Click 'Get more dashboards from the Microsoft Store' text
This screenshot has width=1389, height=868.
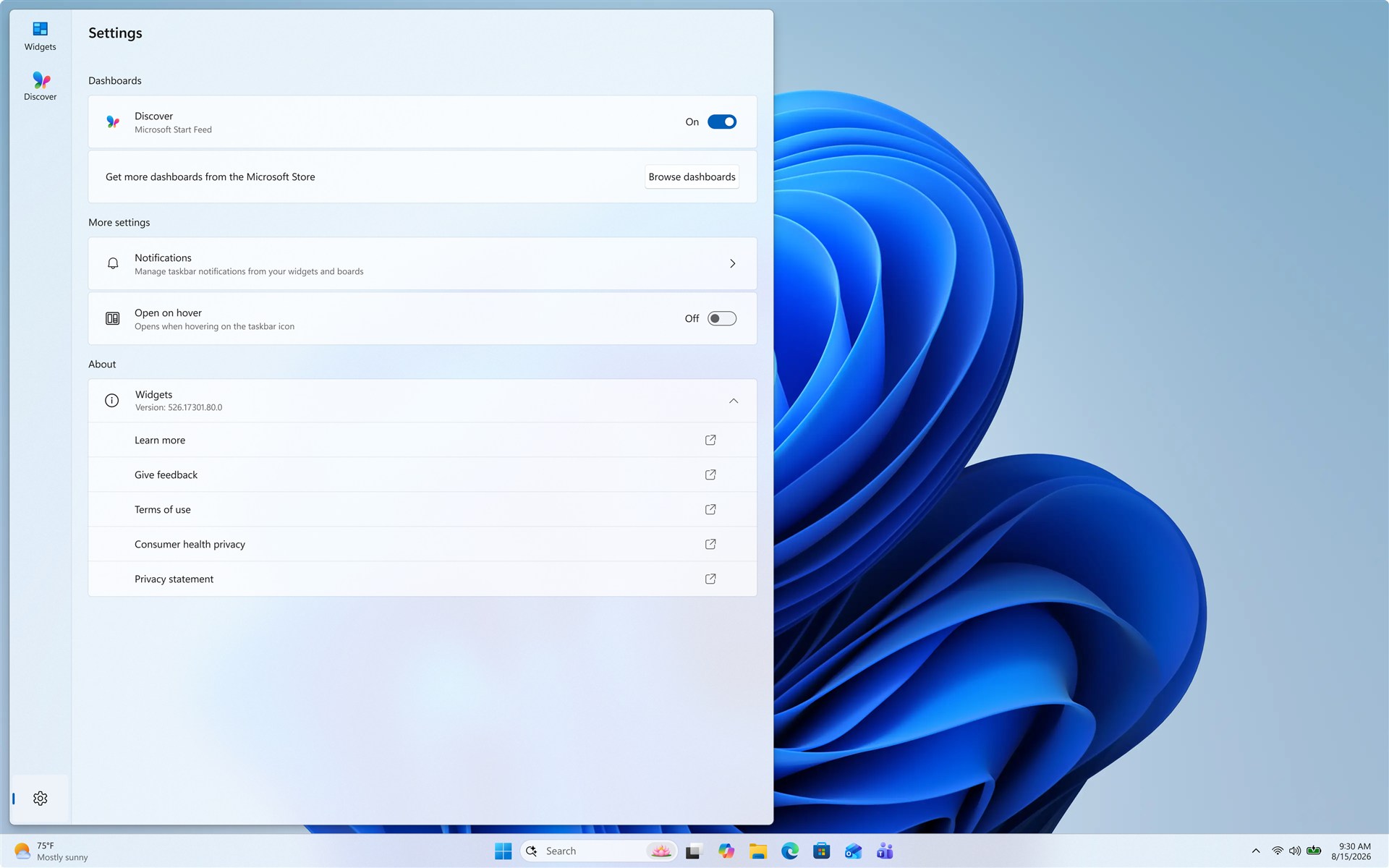click(211, 177)
